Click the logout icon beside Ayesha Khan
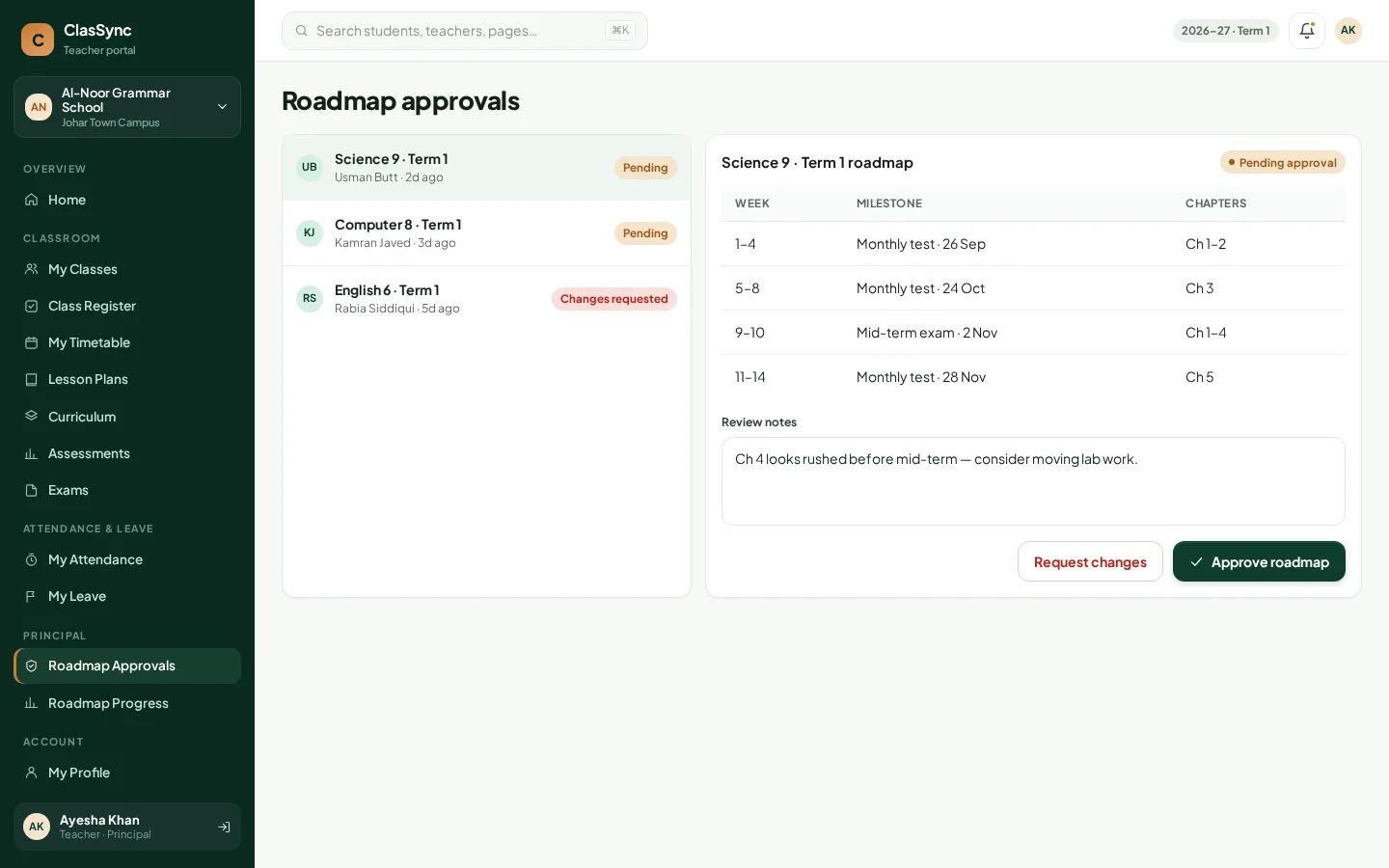The width and height of the screenshot is (1389, 868). click(x=224, y=827)
